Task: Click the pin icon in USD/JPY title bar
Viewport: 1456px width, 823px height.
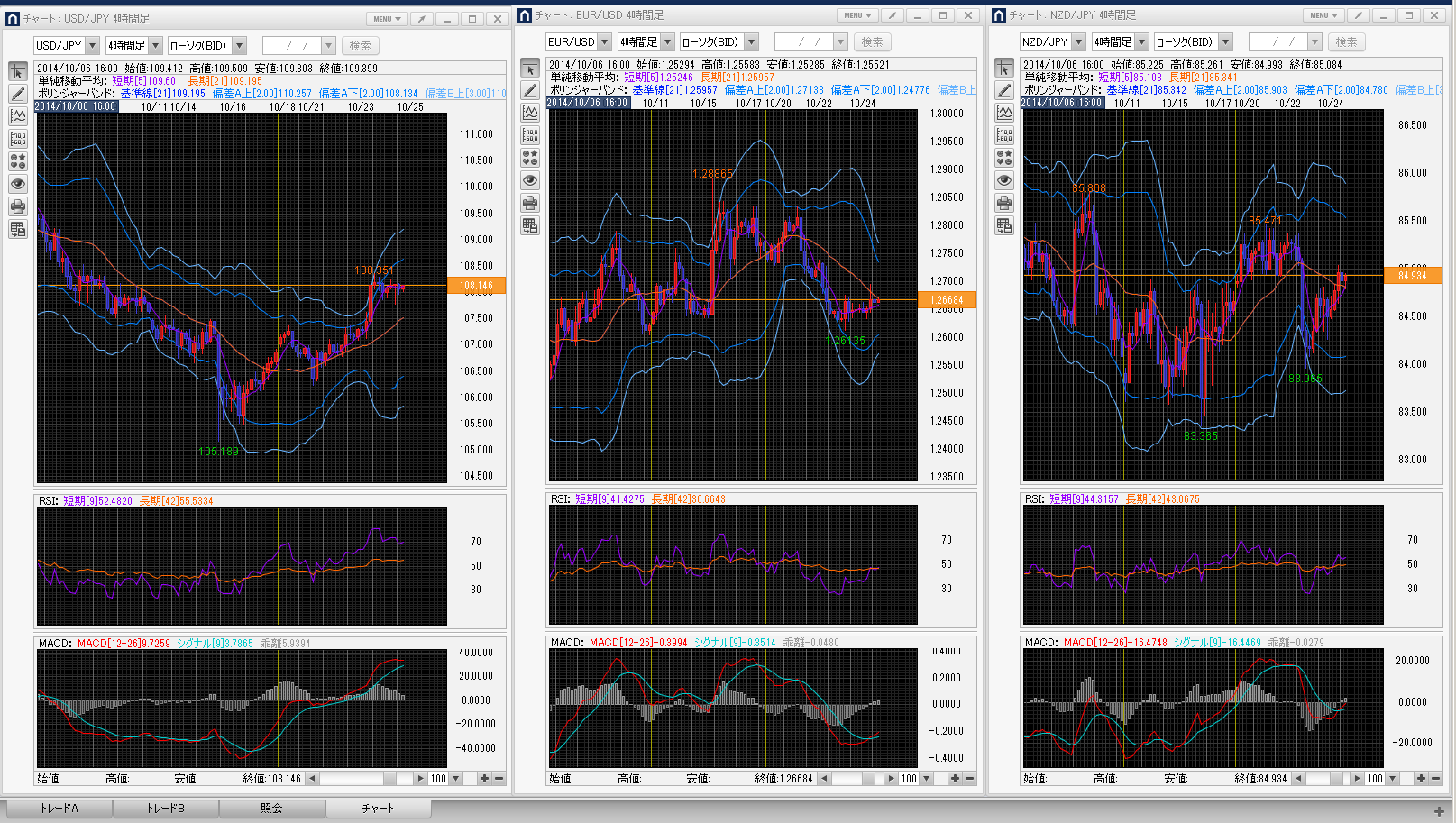Action: (422, 19)
